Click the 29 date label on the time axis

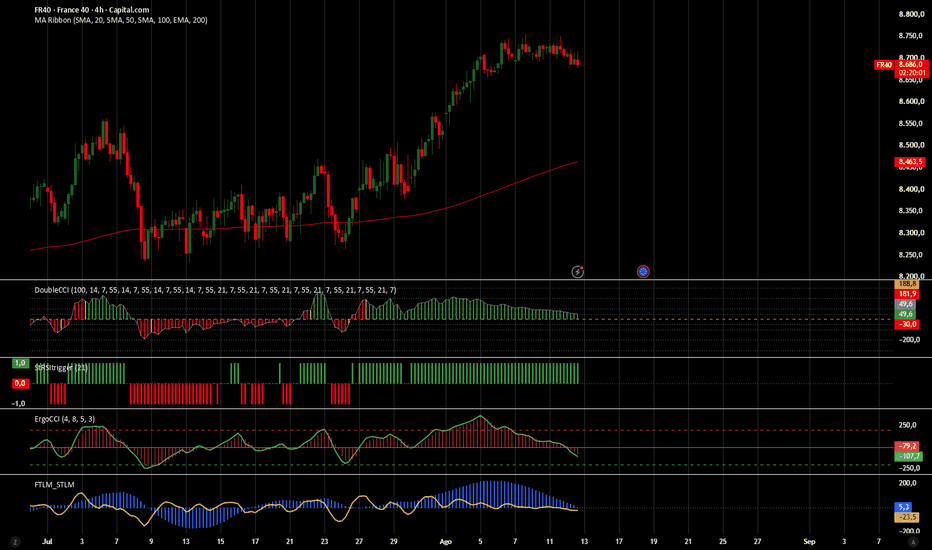pos(393,542)
